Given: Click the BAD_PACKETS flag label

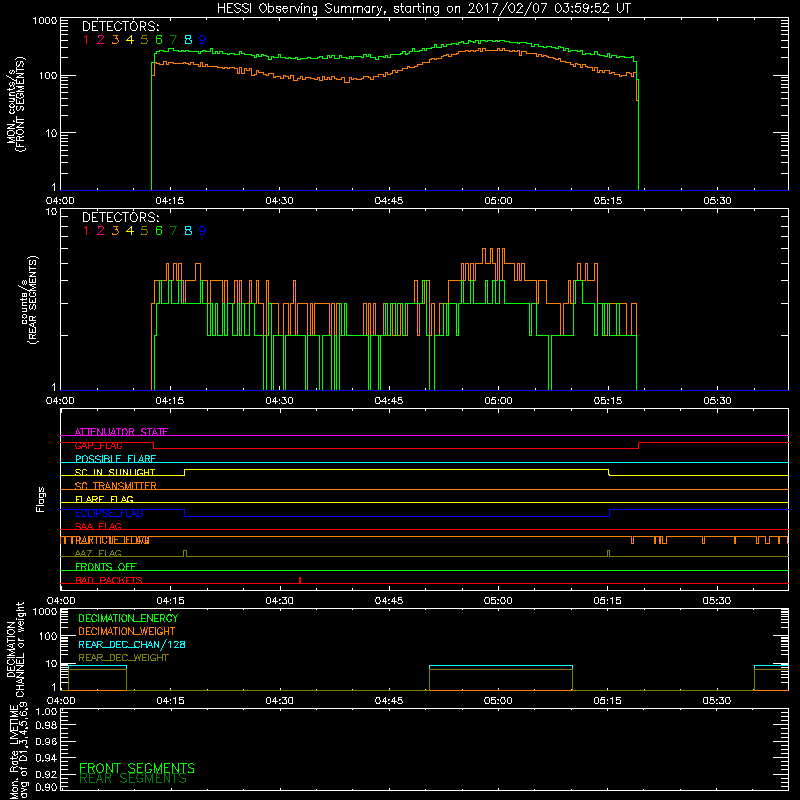Looking at the screenshot, I should (x=109, y=580).
